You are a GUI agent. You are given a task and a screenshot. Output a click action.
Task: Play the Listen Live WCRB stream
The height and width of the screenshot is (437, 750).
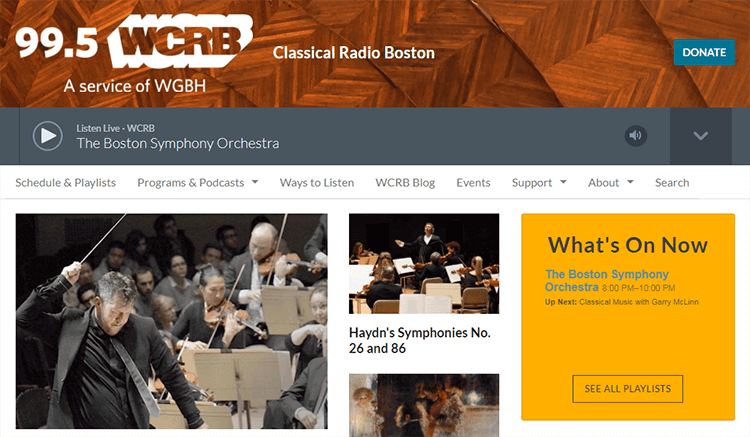tap(47, 136)
